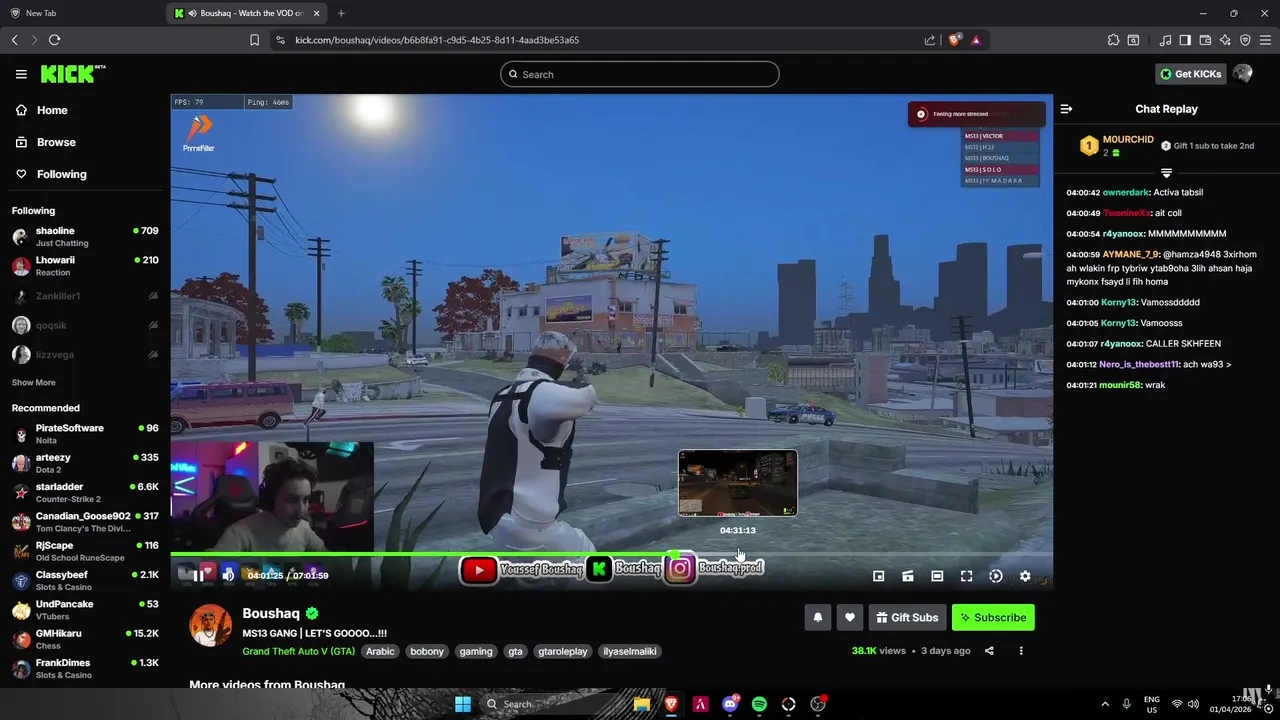Open lizzvega channel in sidebar
1280x720 pixels.
click(x=85, y=354)
